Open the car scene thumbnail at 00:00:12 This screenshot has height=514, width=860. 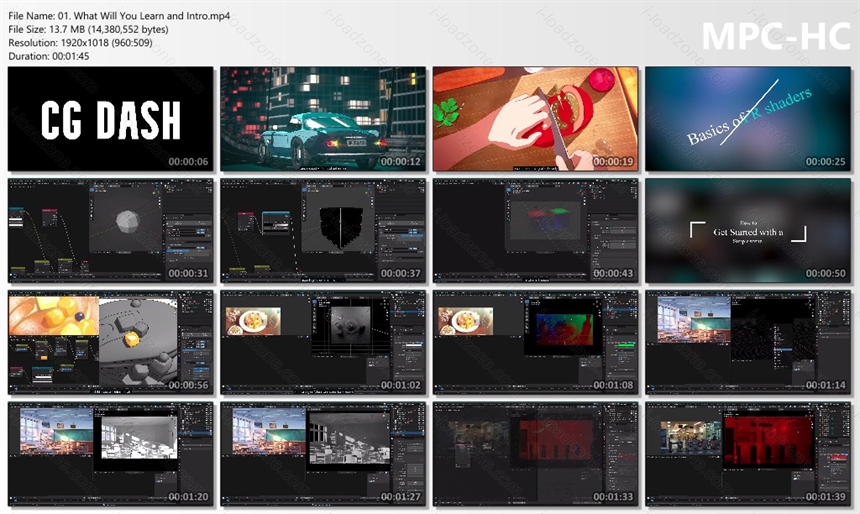(323, 118)
